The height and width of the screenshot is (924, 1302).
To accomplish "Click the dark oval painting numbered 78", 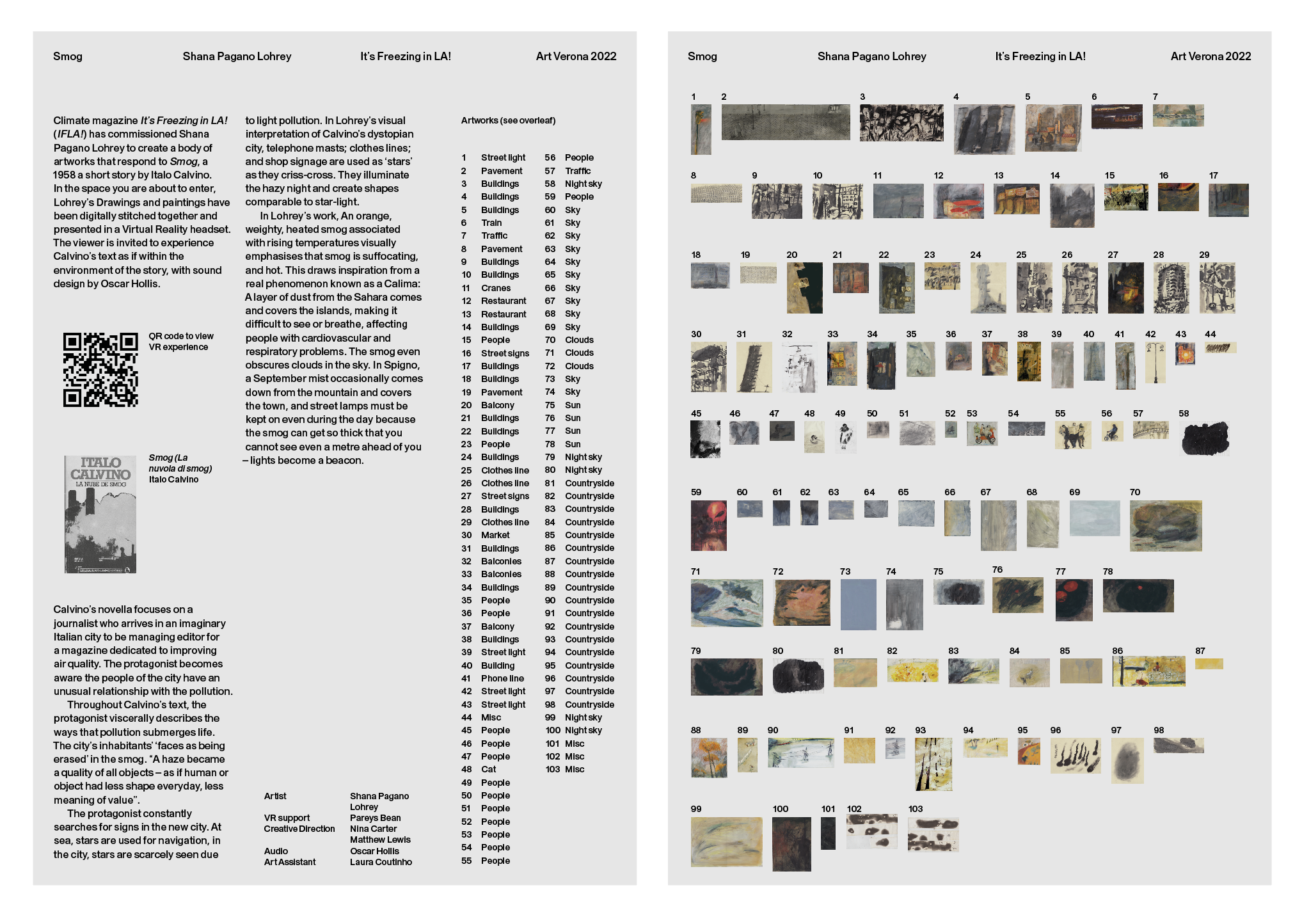I will point(1139,596).
